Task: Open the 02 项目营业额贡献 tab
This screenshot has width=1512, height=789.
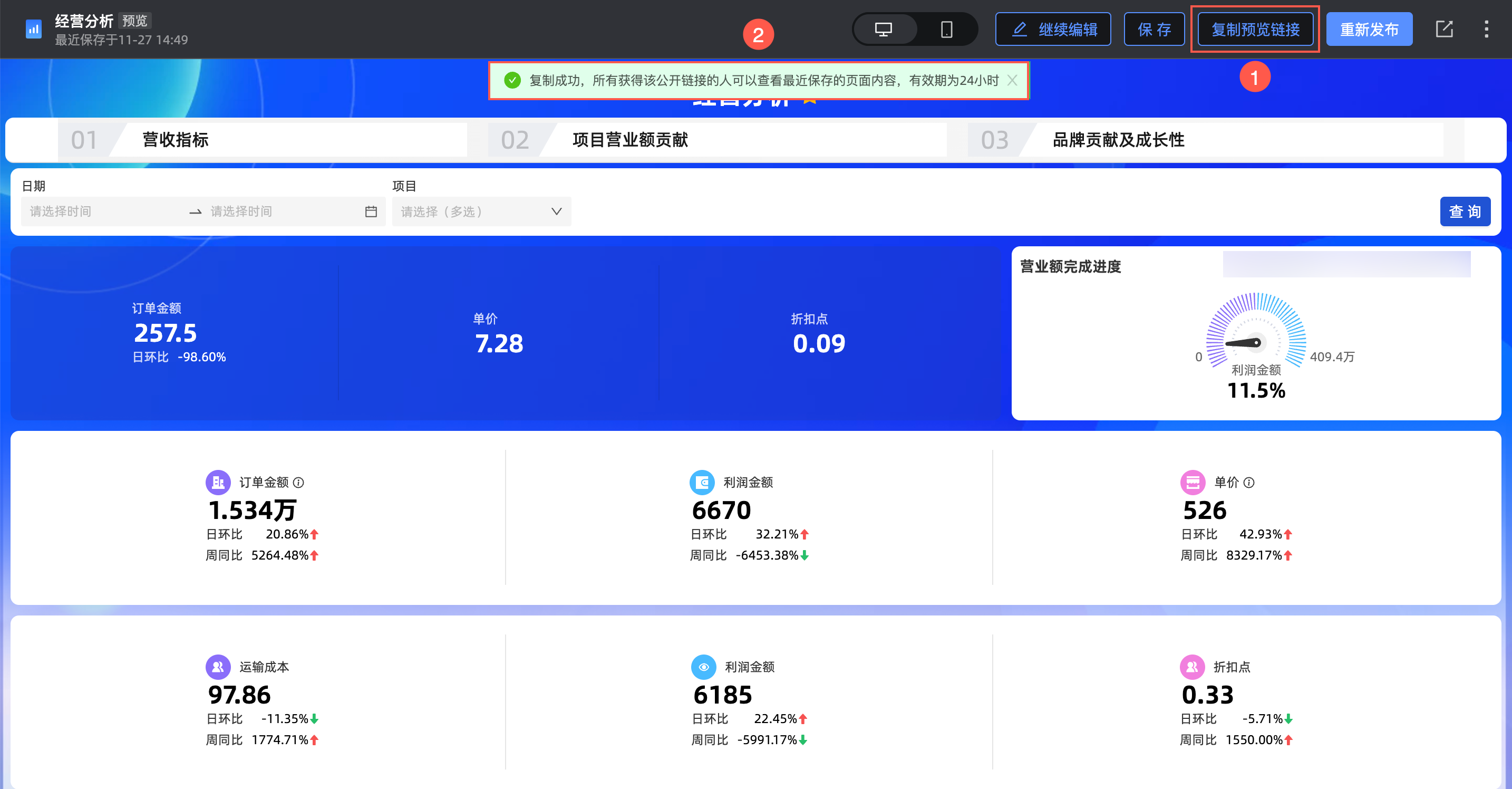Action: click(x=716, y=140)
